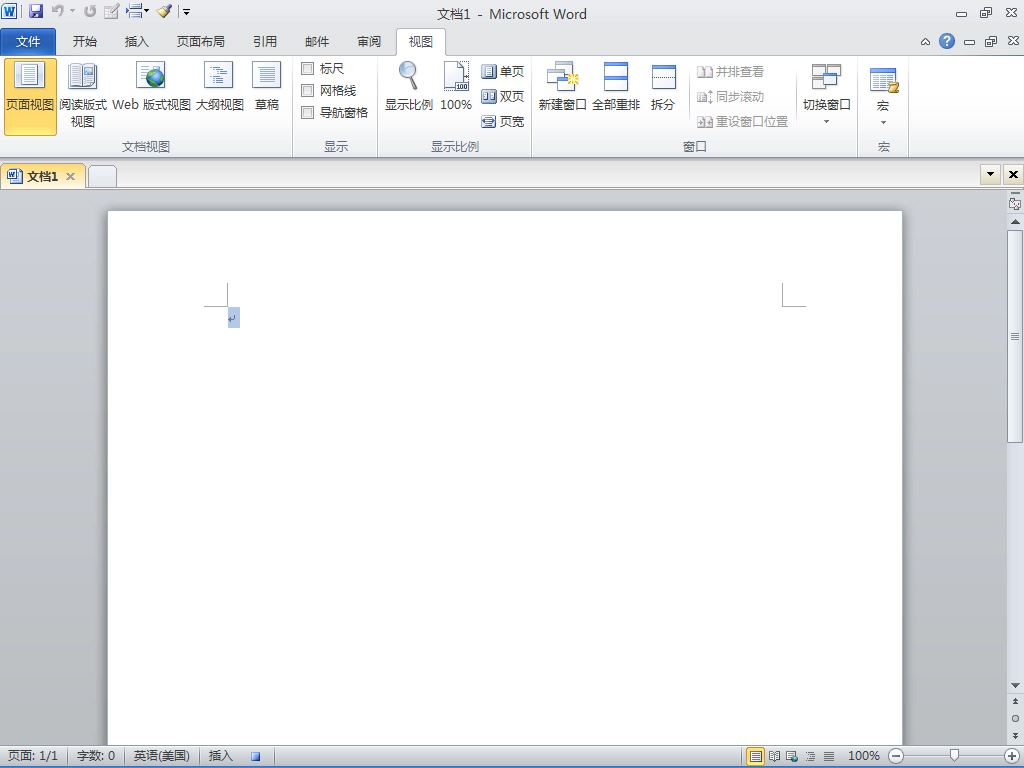Viewport: 1024px width, 768px height.
Task: Enable the 网格线 gridlines checkbox
Action: coord(308,90)
